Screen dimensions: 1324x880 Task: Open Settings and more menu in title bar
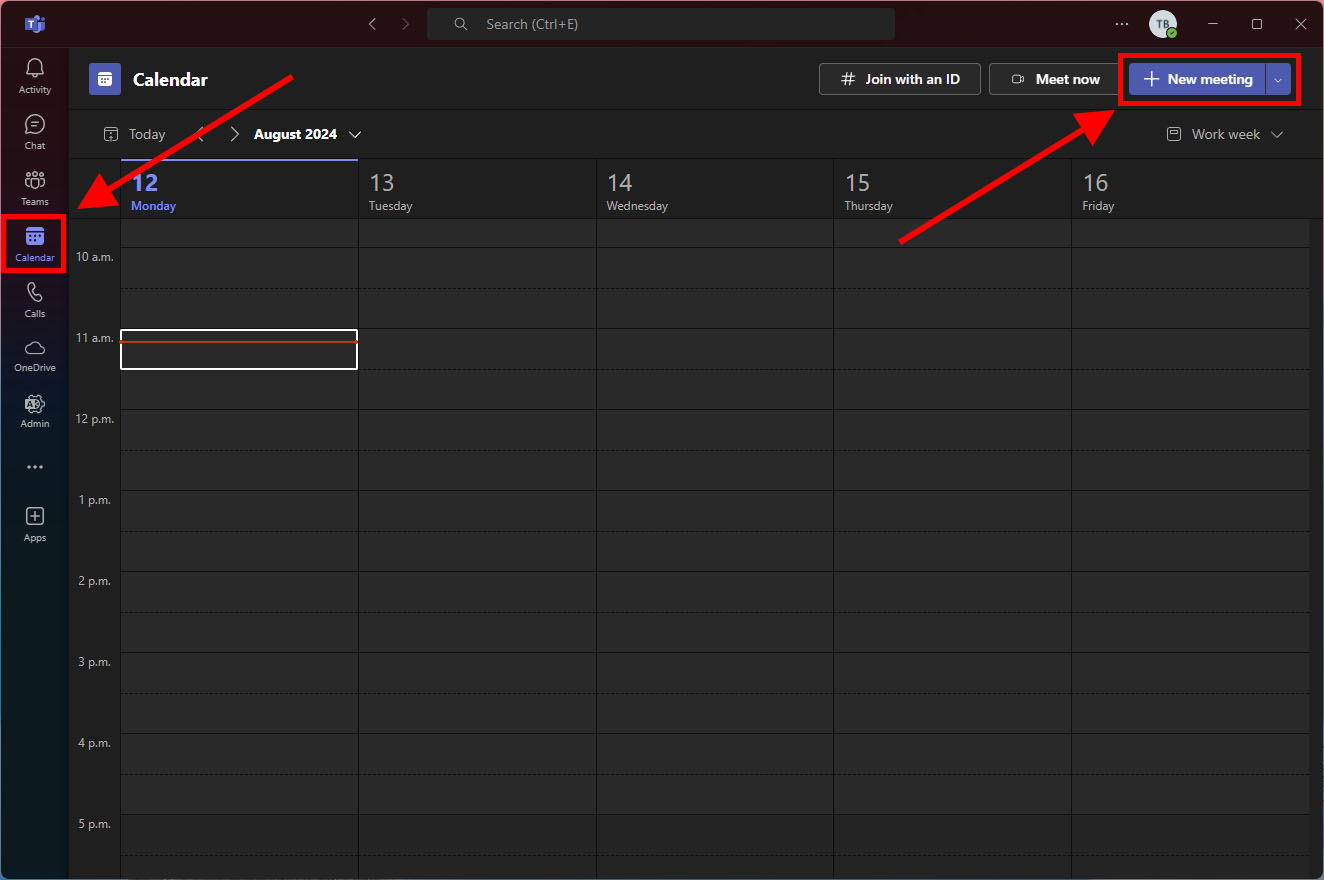coord(1122,24)
